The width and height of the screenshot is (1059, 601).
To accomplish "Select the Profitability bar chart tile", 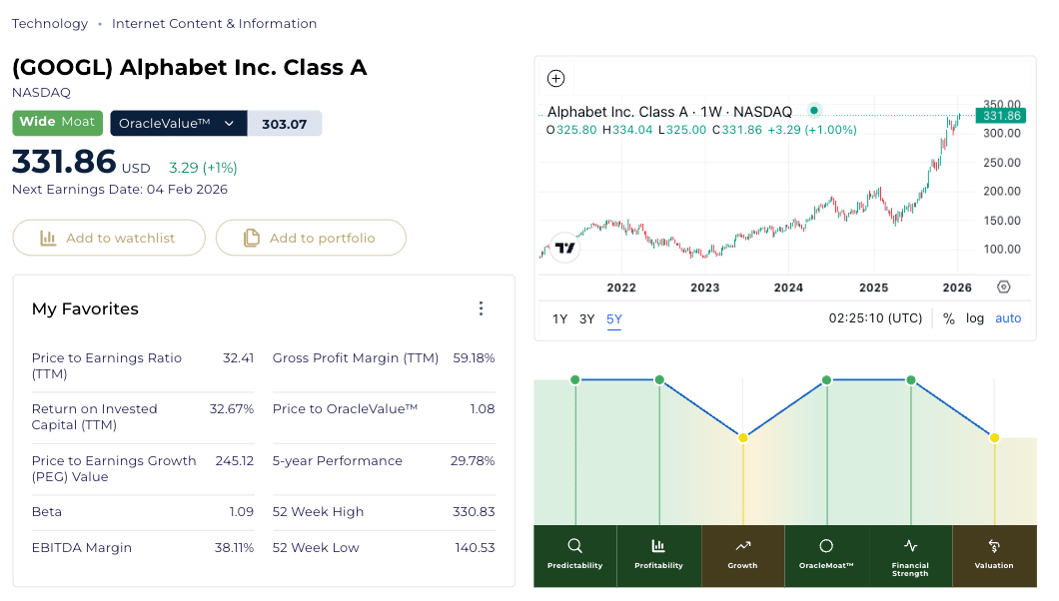I will (x=659, y=554).
